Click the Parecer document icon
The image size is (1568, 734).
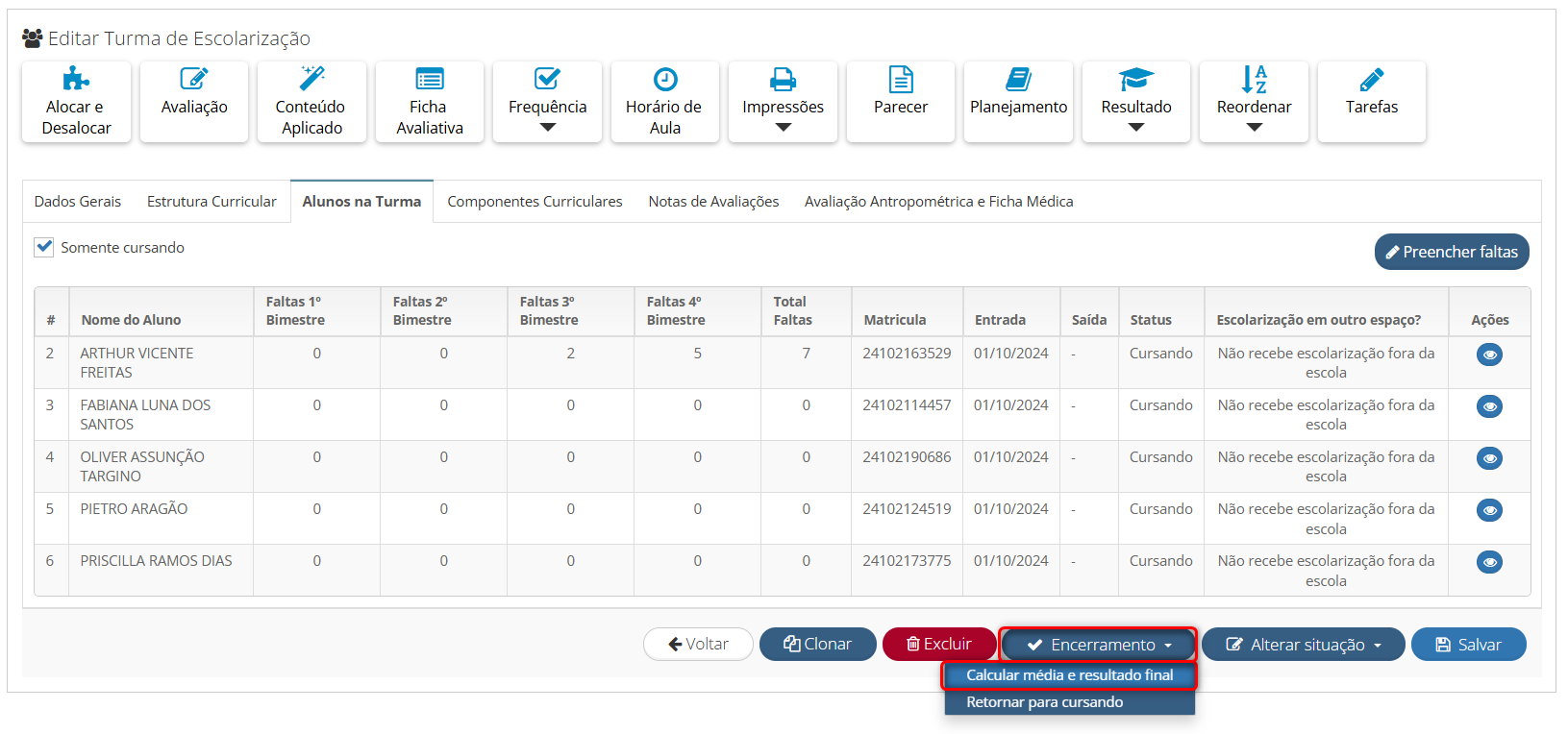pyautogui.click(x=901, y=80)
